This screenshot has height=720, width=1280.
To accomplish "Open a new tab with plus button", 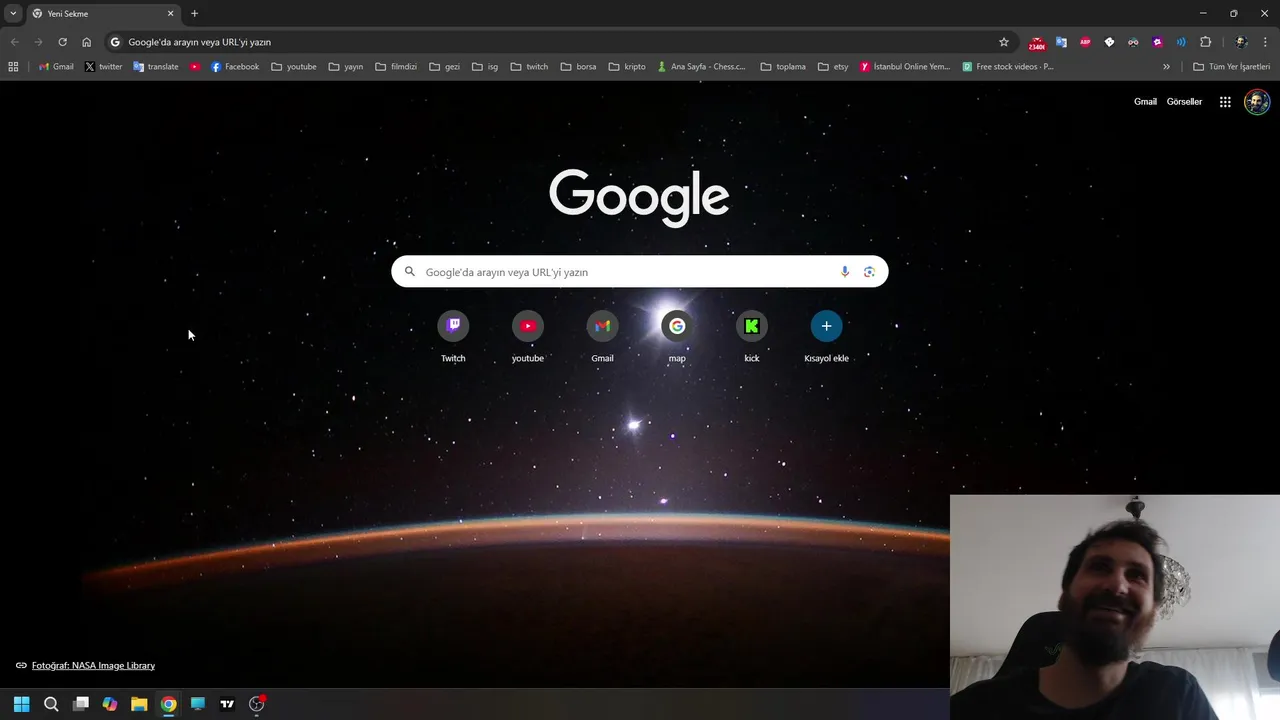I will (194, 14).
